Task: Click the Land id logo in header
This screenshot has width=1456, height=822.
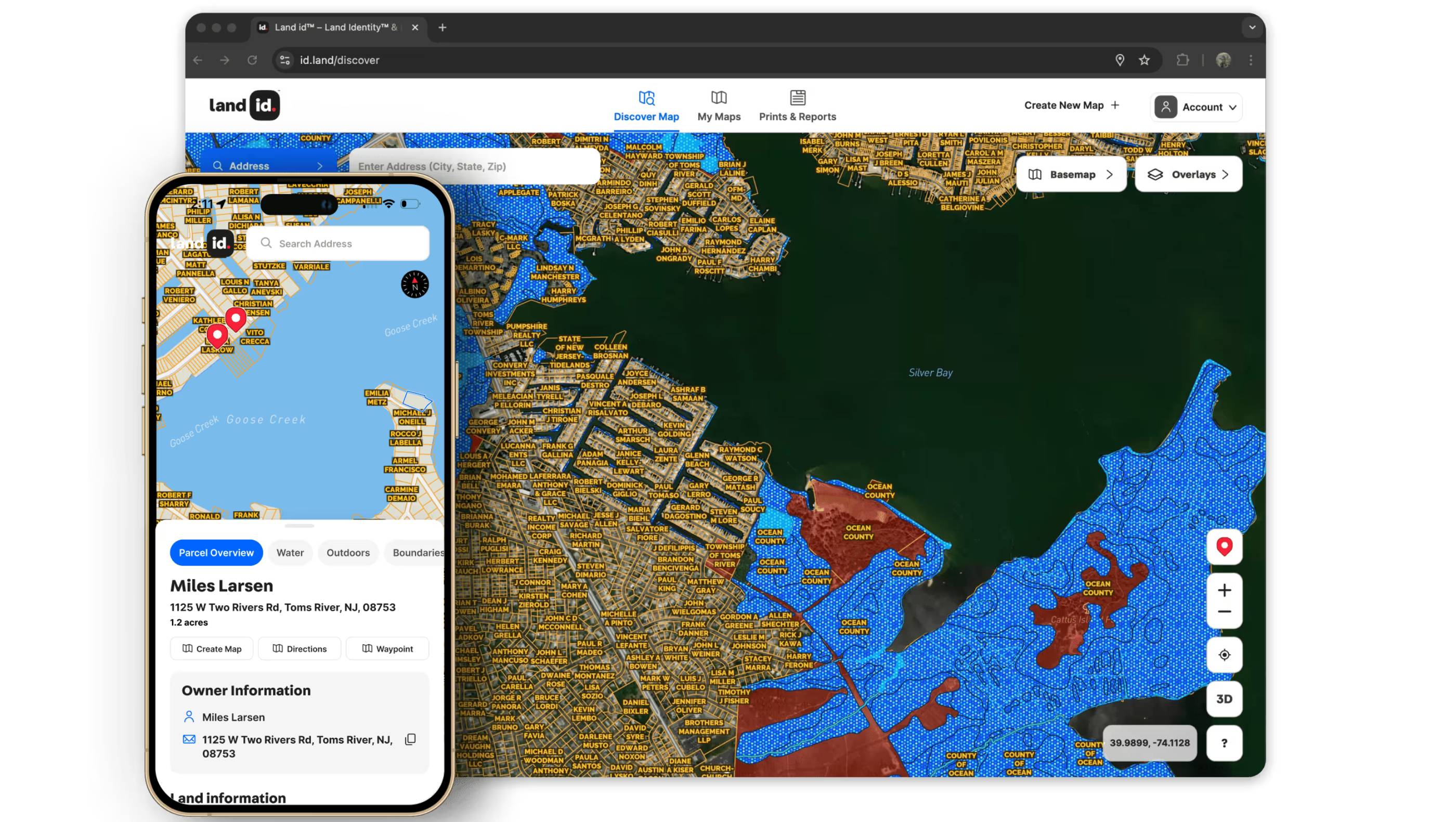Action: (244, 105)
